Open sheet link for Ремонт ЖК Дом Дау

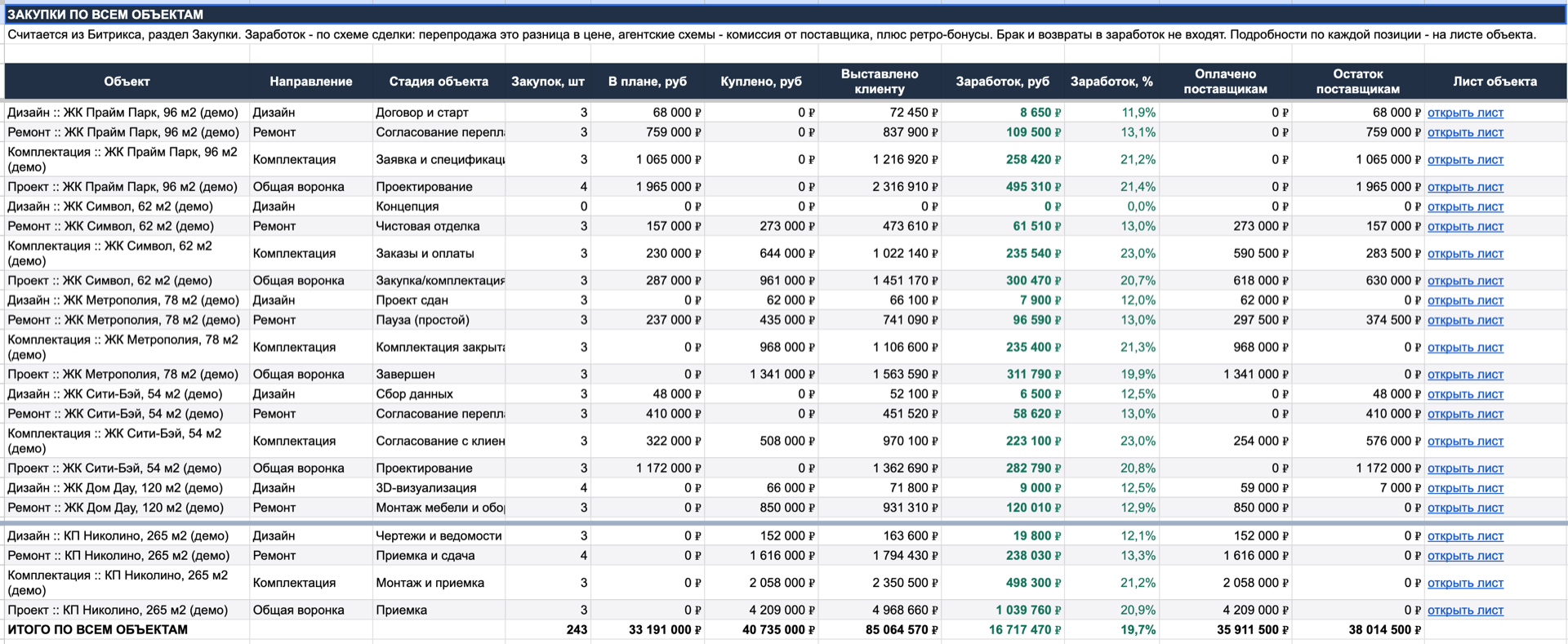coord(1465,508)
